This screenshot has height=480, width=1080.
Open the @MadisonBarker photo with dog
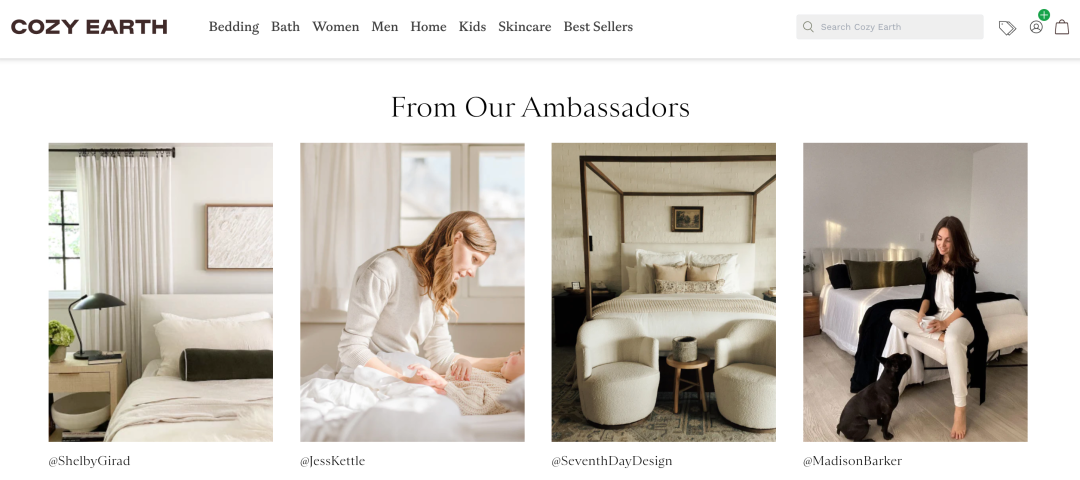click(915, 292)
